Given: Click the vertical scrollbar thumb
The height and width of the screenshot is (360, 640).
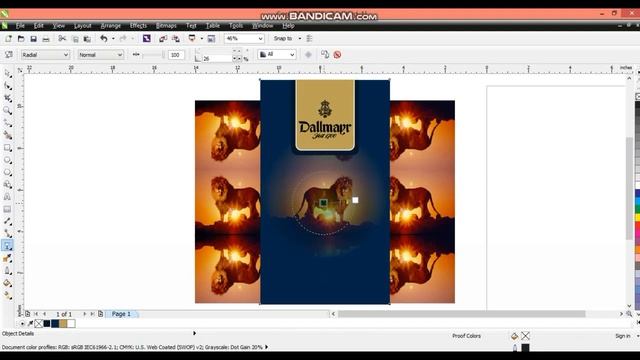Looking at the screenshot, I should tap(629, 188).
